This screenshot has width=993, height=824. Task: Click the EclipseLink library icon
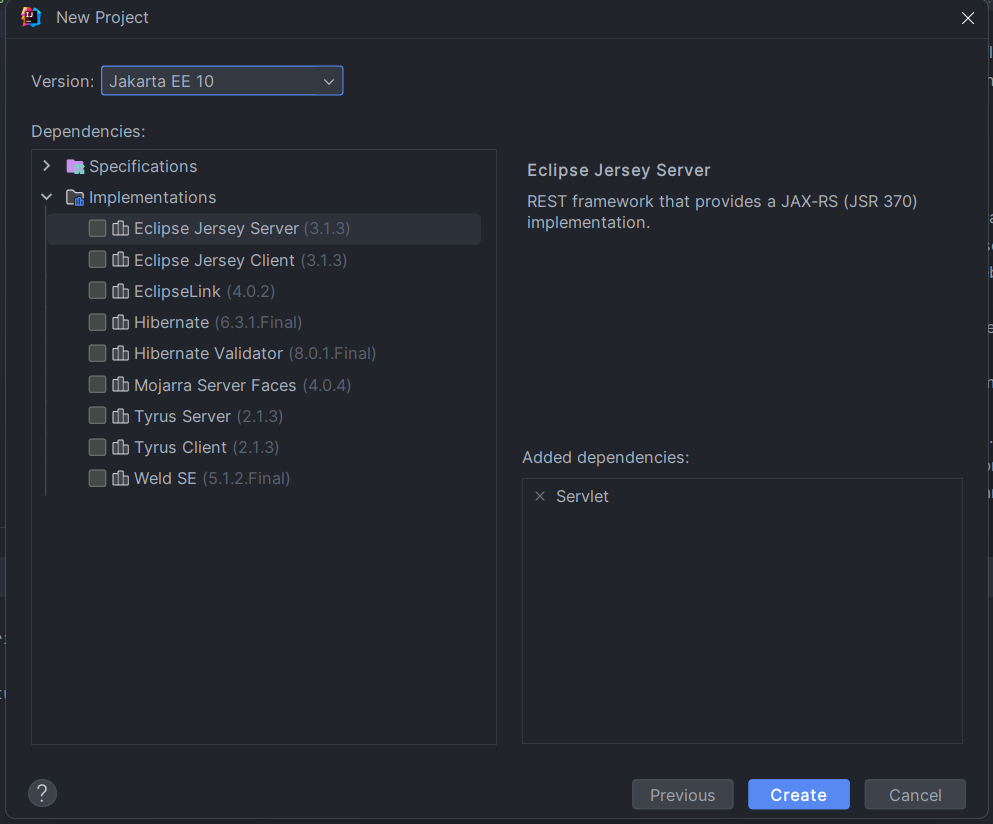[120, 291]
